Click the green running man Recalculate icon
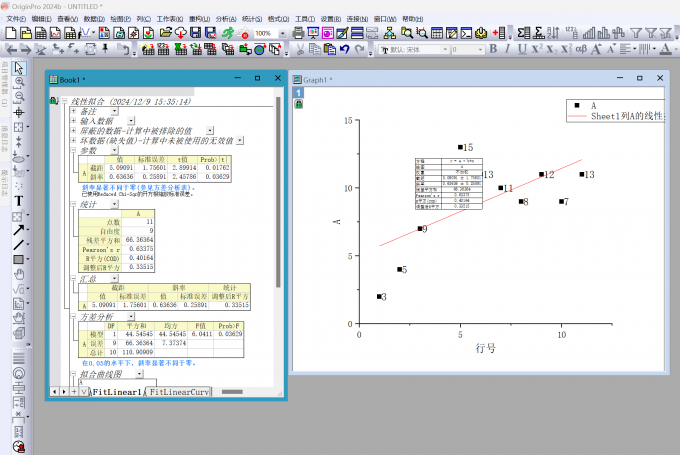The image size is (680, 455). (228, 33)
